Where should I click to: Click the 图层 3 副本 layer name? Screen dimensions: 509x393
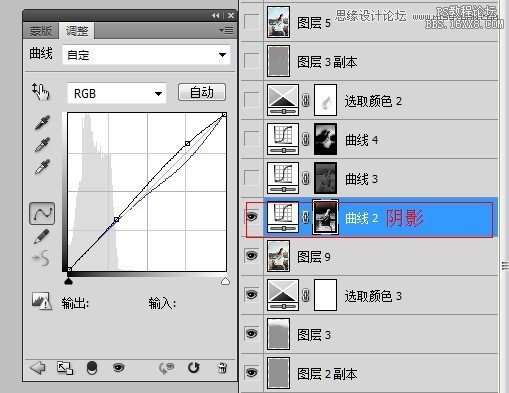tap(327, 62)
